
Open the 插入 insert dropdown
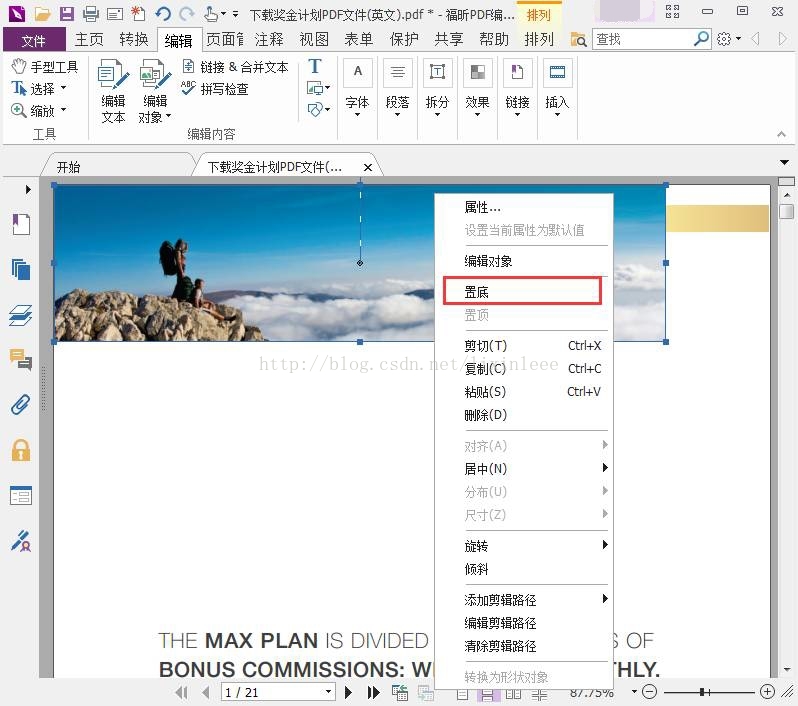(557, 88)
